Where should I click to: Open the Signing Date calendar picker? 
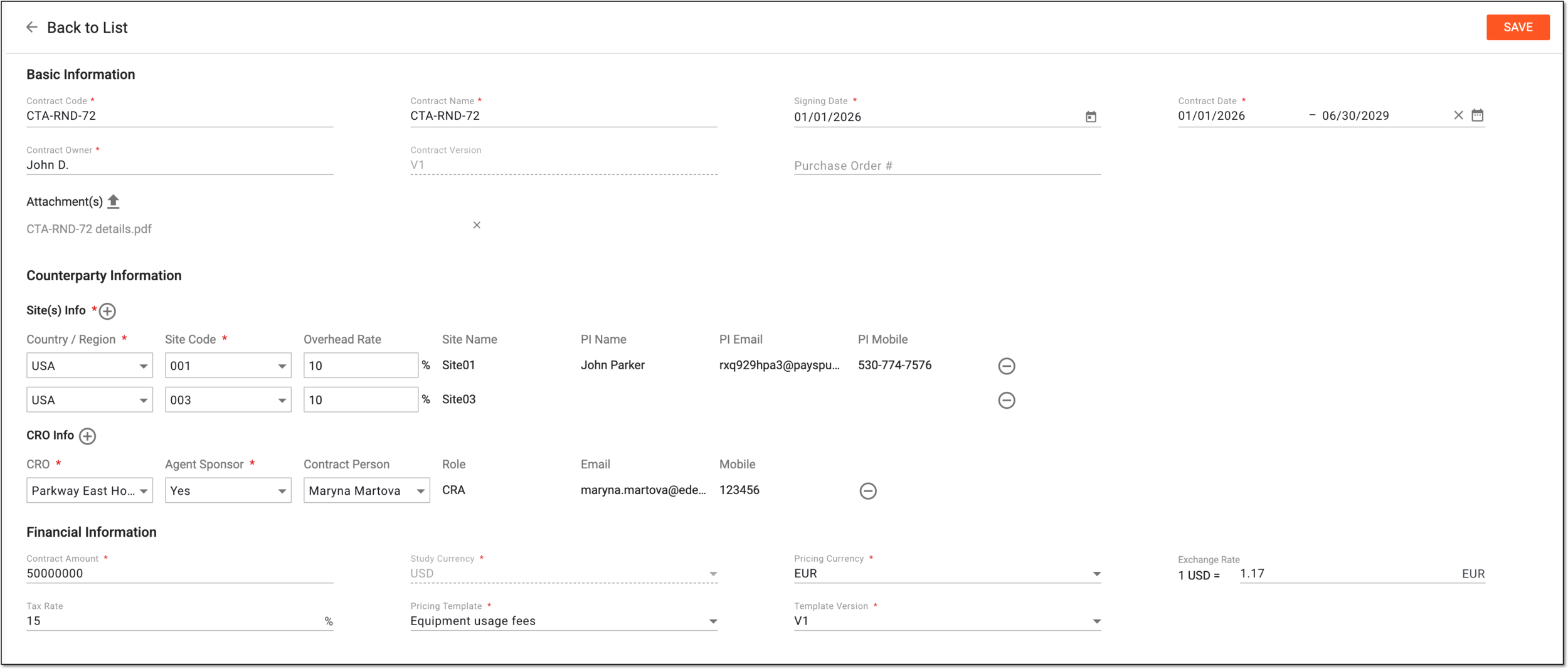pos(1091,117)
